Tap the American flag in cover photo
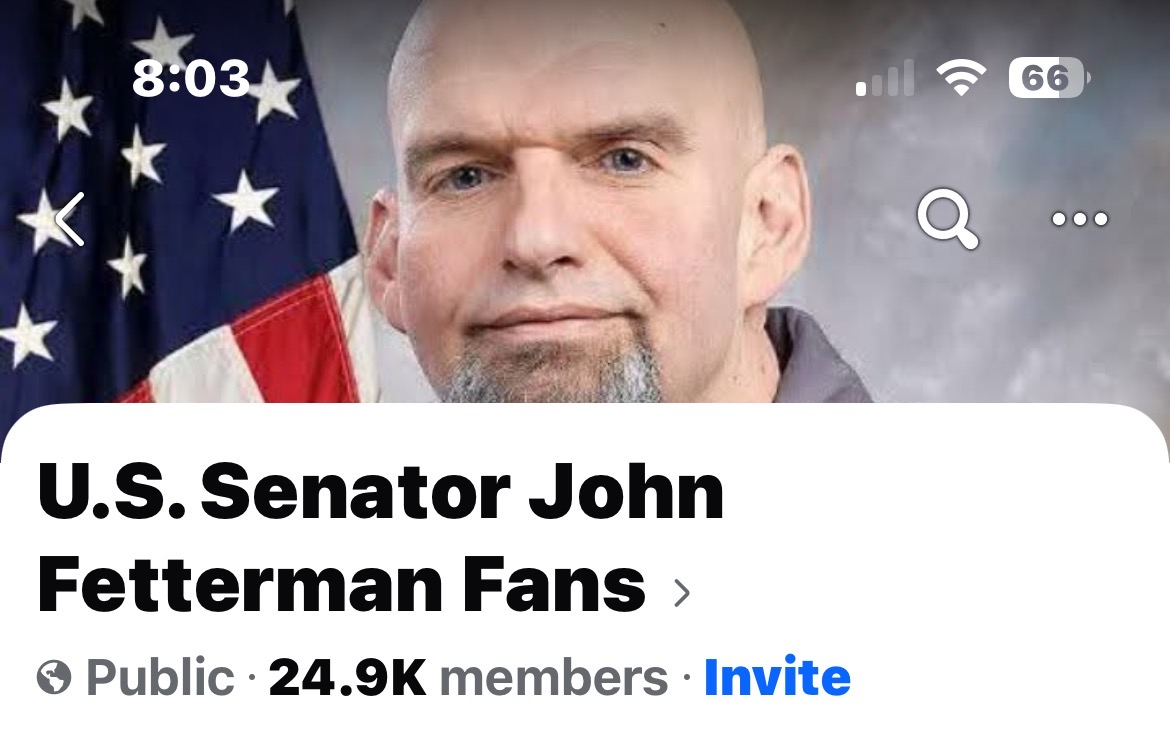The height and width of the screenshot is (733, 1170). [179, 202]
